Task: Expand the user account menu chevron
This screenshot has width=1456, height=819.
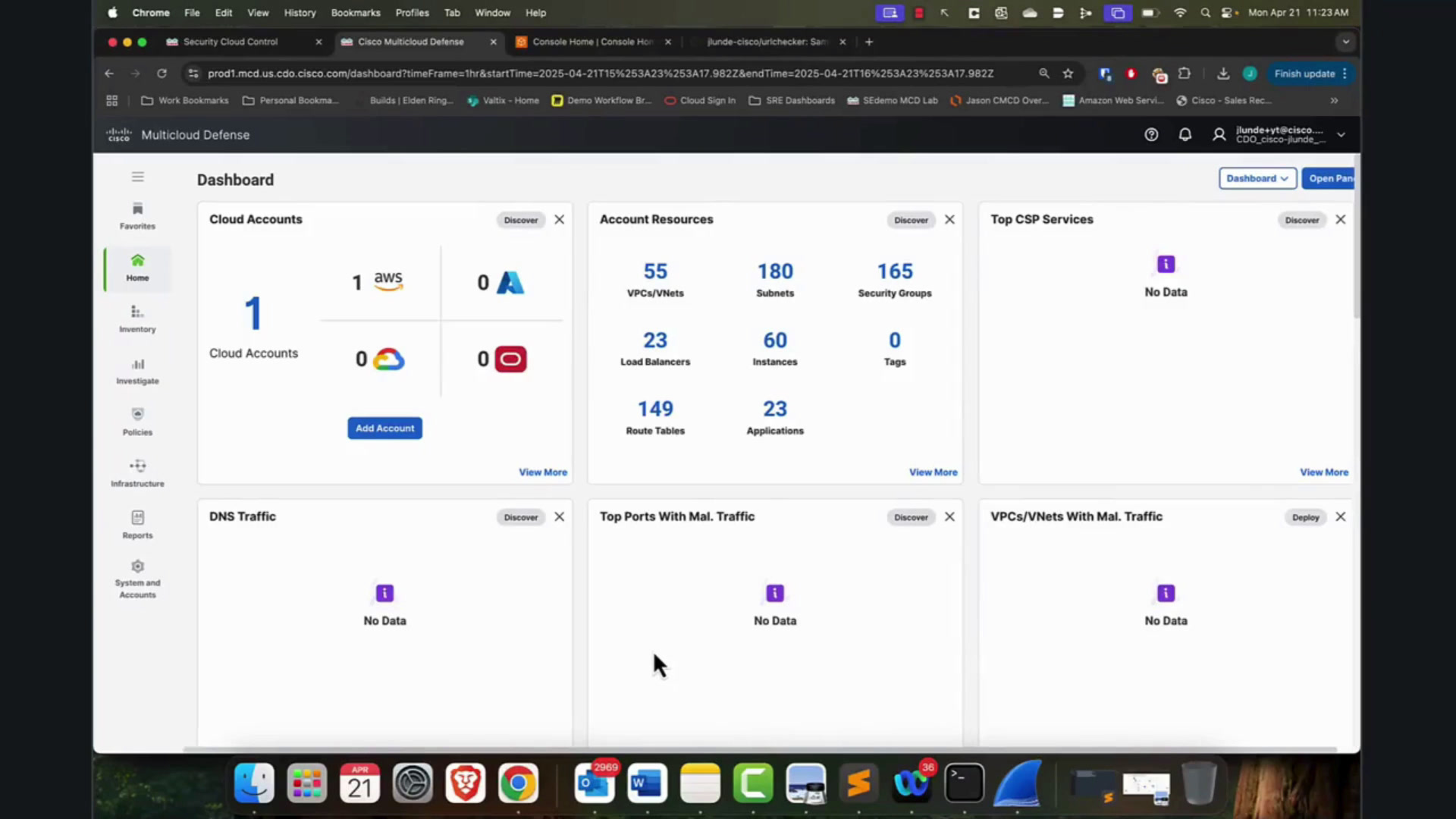Action: coord(1341,135)
